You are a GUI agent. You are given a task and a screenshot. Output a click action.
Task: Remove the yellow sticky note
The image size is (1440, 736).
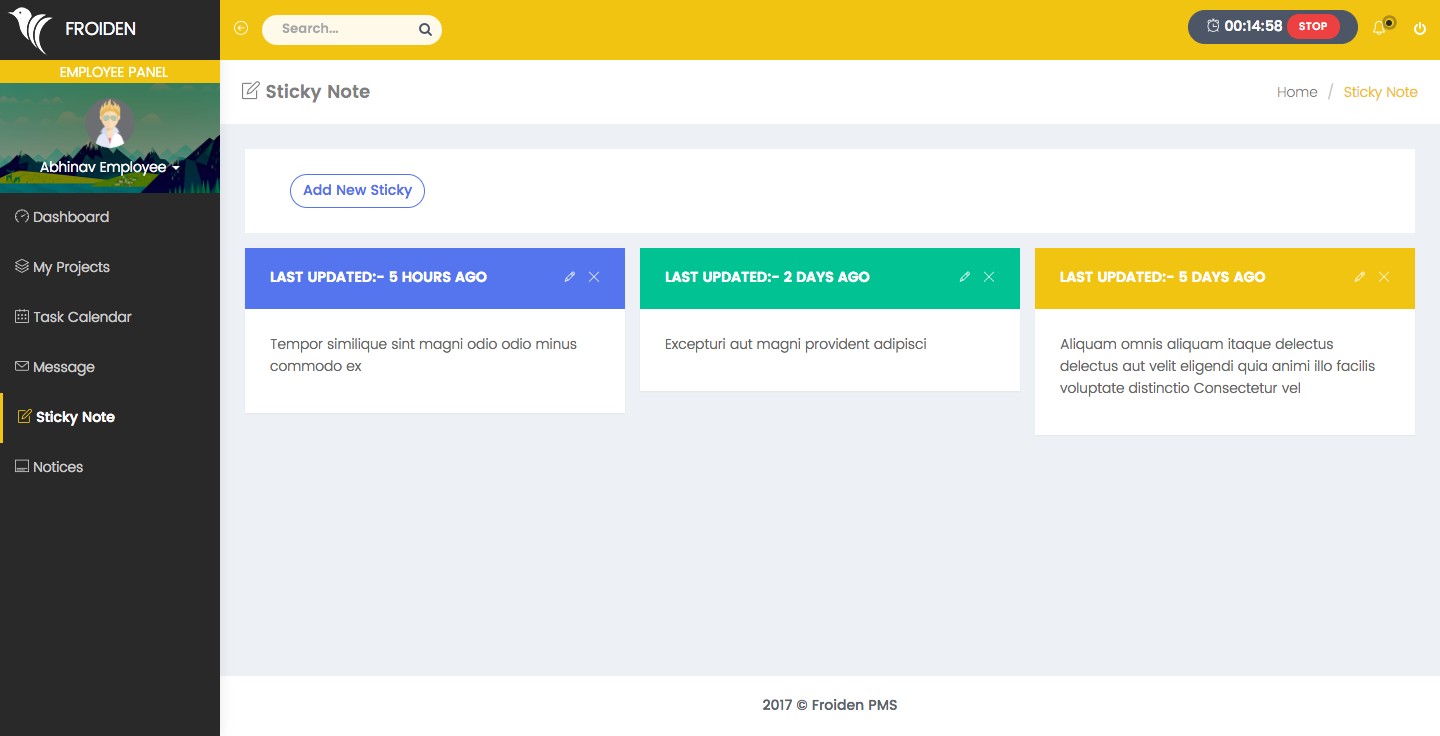coord(1384,277)
